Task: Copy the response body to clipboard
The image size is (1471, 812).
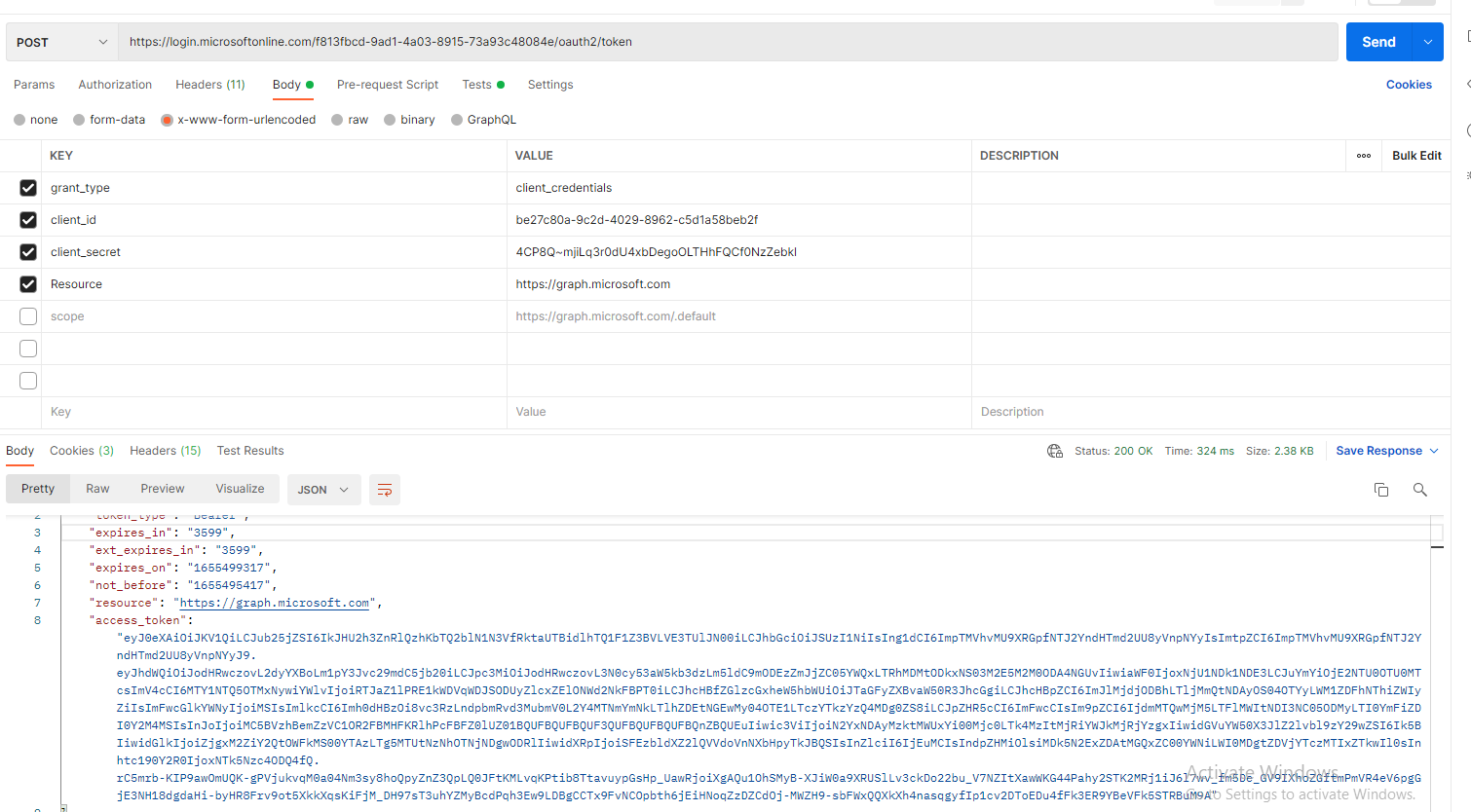Action: 1381,490
